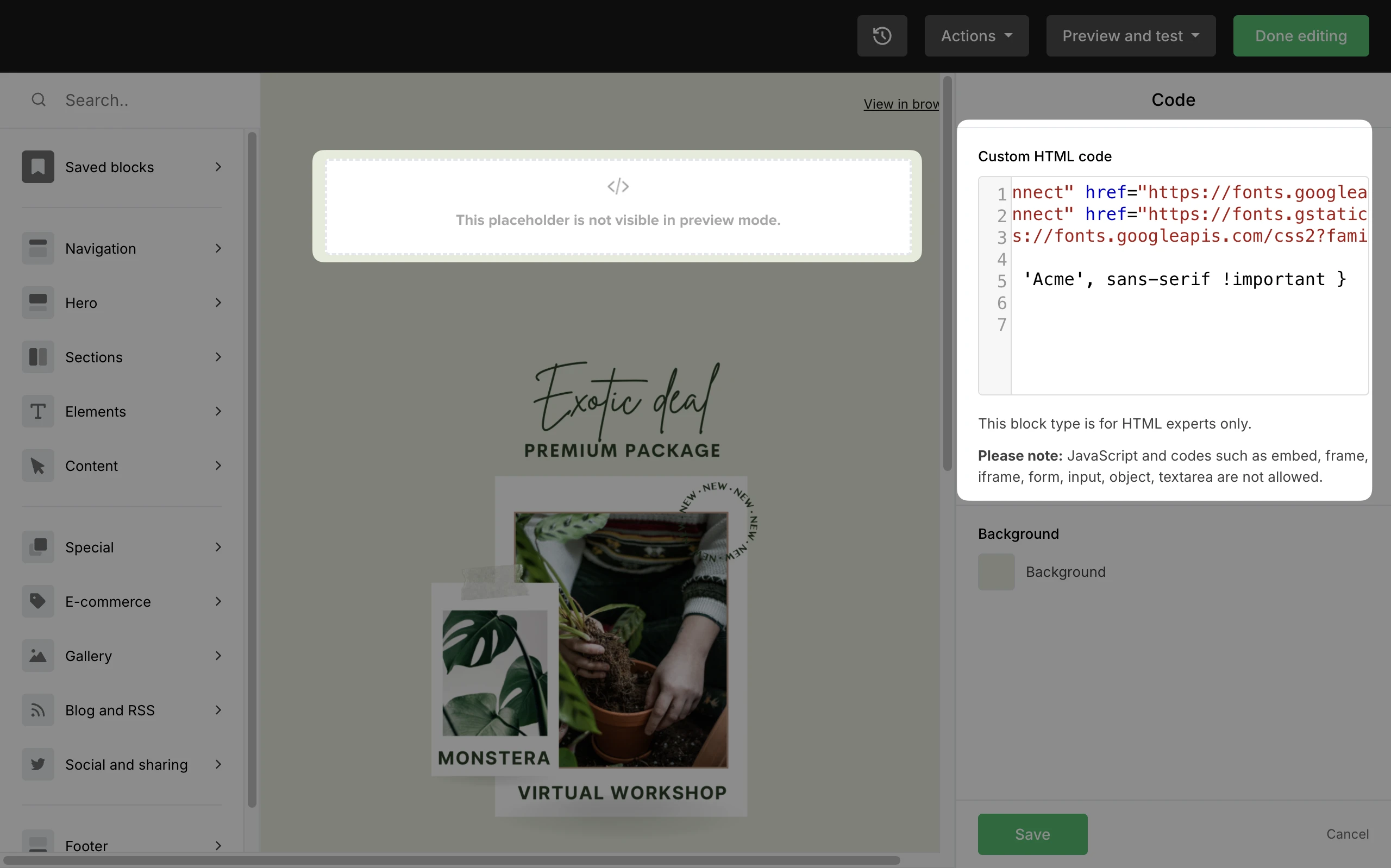
Task: Click the Done editing button
Action: (1300, 36)
